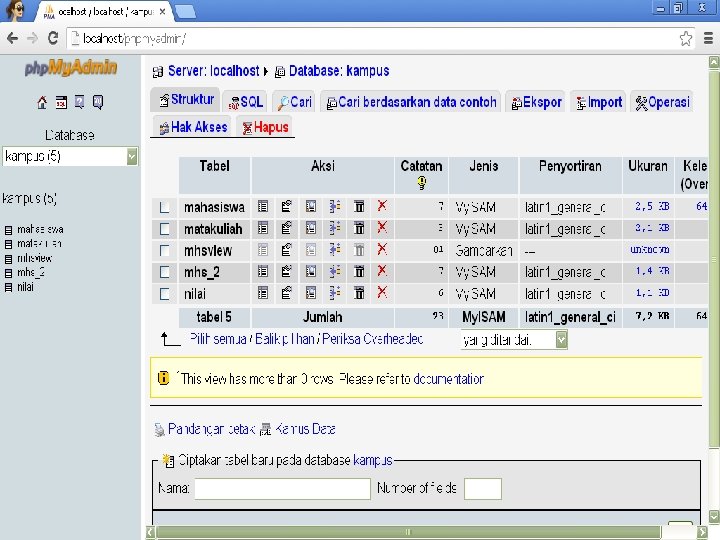This screenshot has height=540, width=720.
Task: Click the Periksa Overheaded link
Action: click(372, 339)
